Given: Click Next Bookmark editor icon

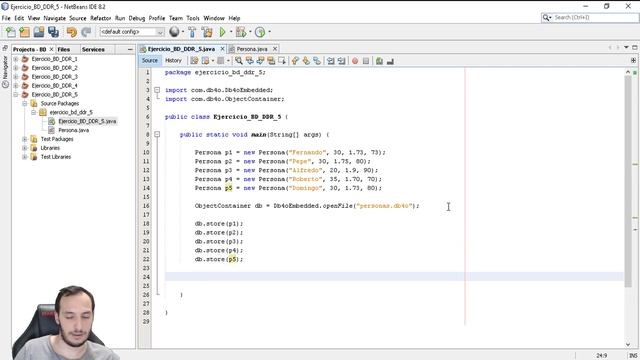Looking at the screenshot, I should point(306,61).
